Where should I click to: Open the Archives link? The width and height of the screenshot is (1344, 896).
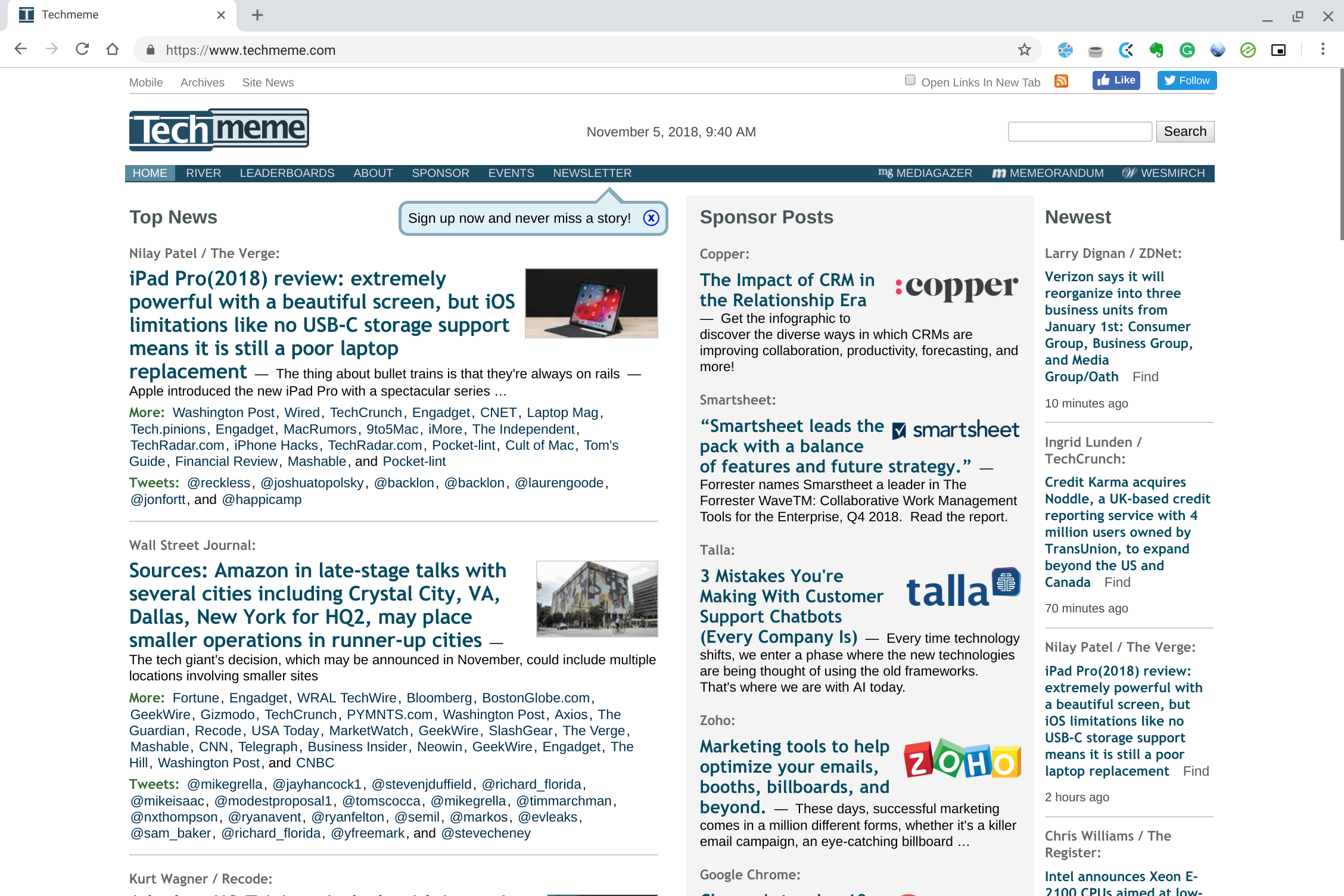(x=203, y=83)
